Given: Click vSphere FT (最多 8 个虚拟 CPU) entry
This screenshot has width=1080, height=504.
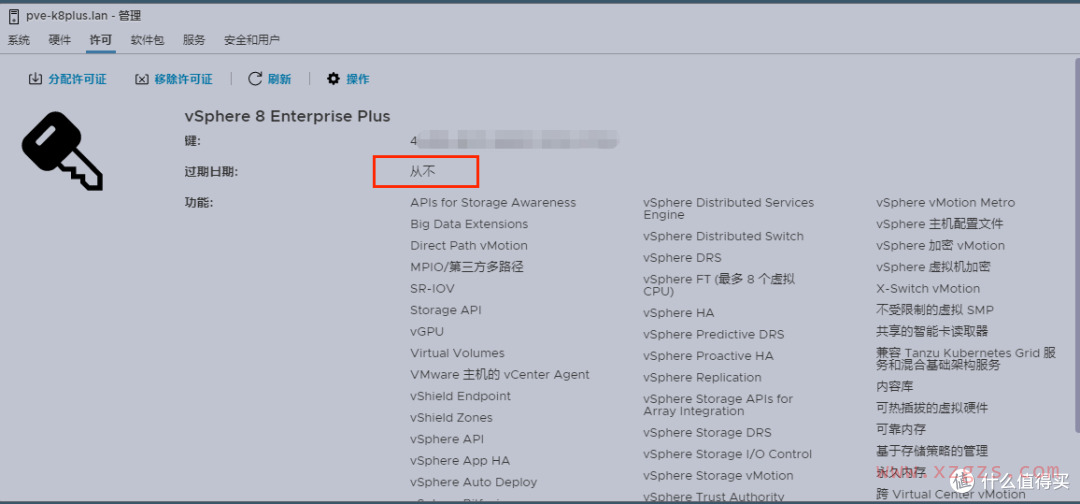Looking at the screenshot, I should point(719,285).
